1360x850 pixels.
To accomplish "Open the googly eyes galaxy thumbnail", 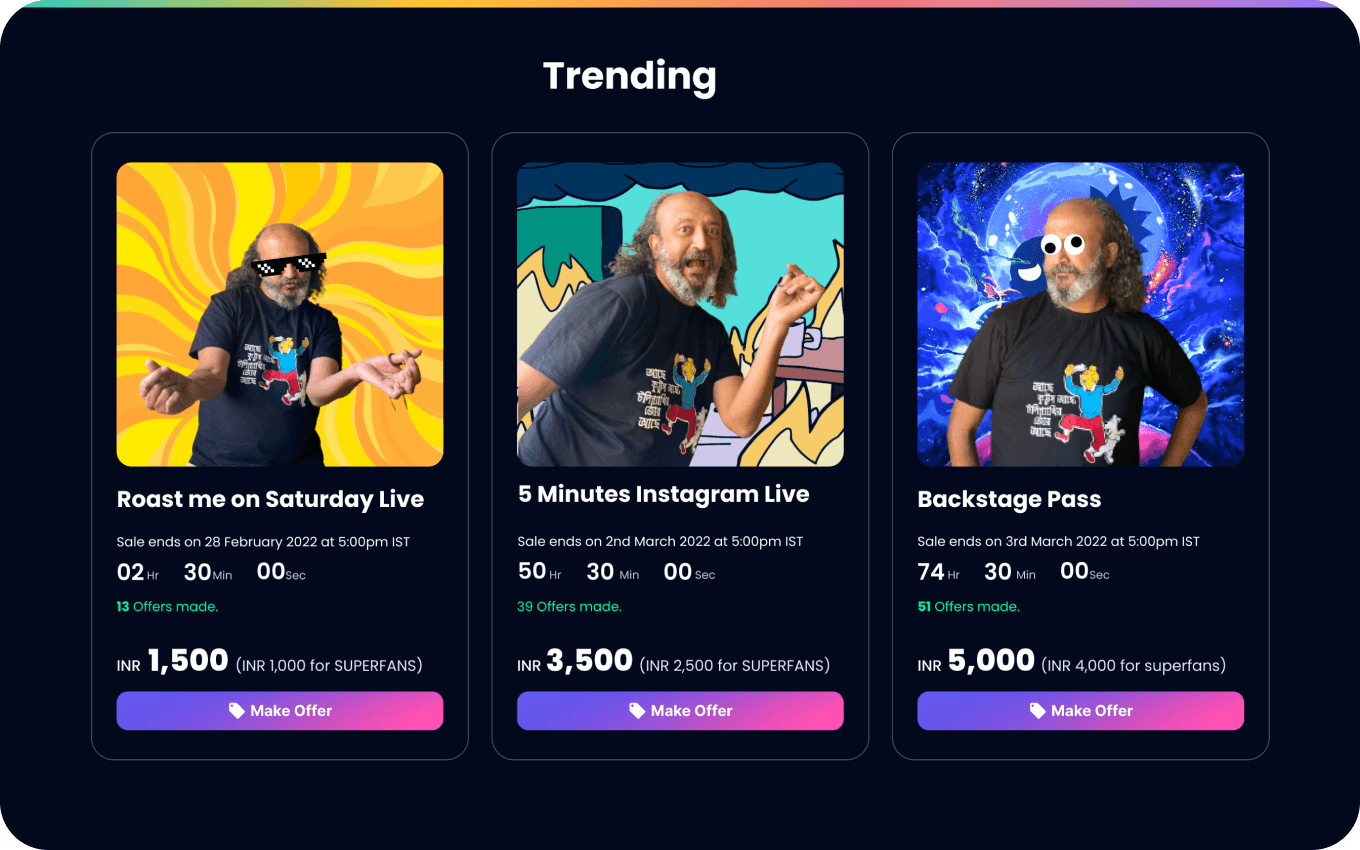I will tap(1080, 314).
